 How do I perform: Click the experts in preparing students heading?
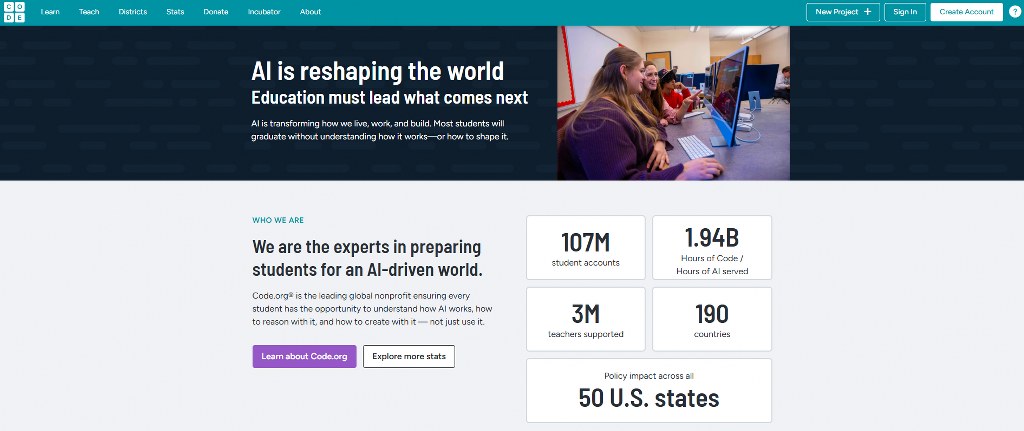pyautogui.click(x=367, y=259)
